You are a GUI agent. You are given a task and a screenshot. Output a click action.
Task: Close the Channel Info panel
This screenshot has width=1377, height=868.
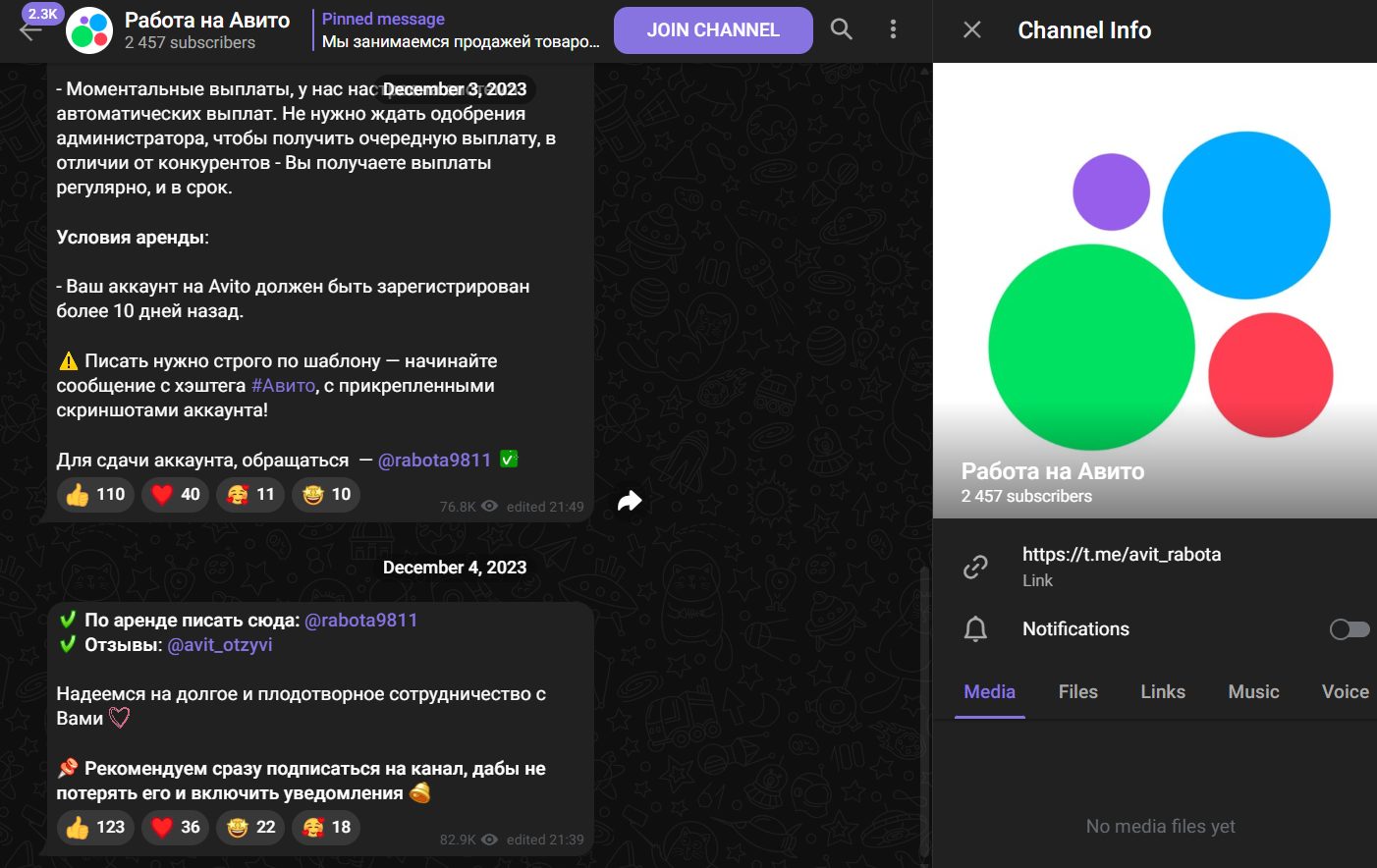click(972, 29)
